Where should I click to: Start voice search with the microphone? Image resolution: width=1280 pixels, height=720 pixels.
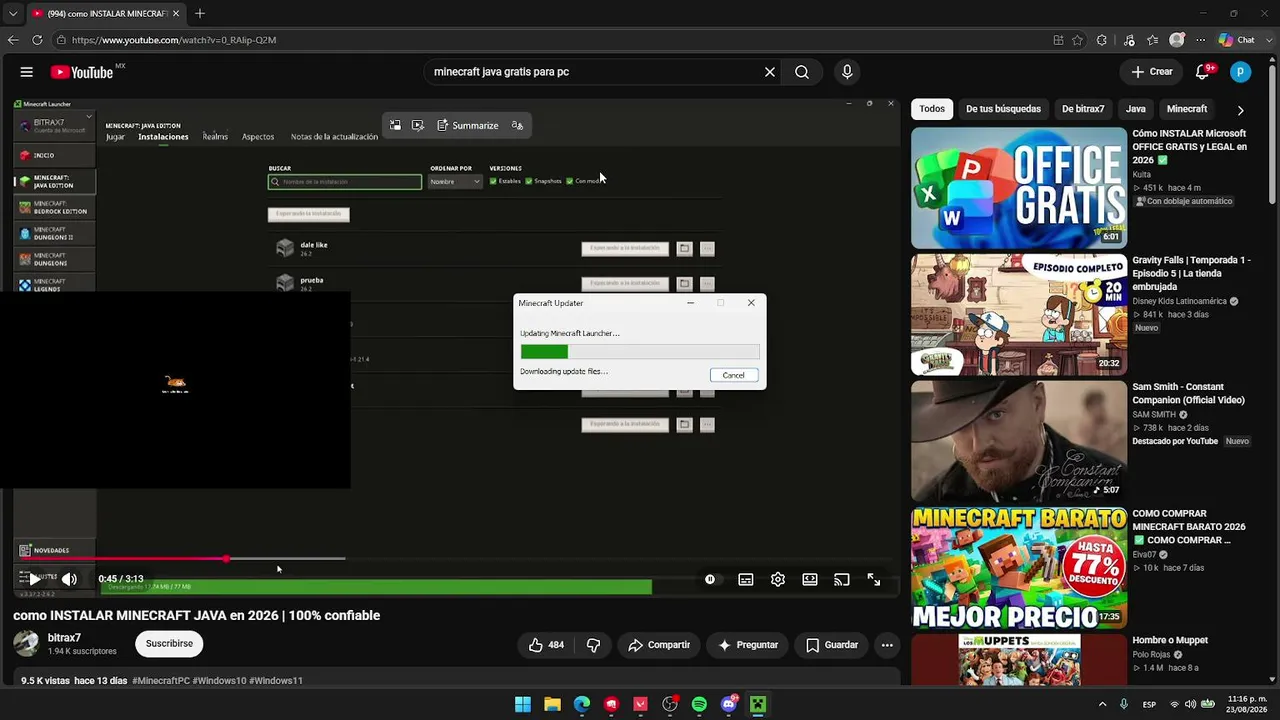pyautogui.click(x=847, y=72)
